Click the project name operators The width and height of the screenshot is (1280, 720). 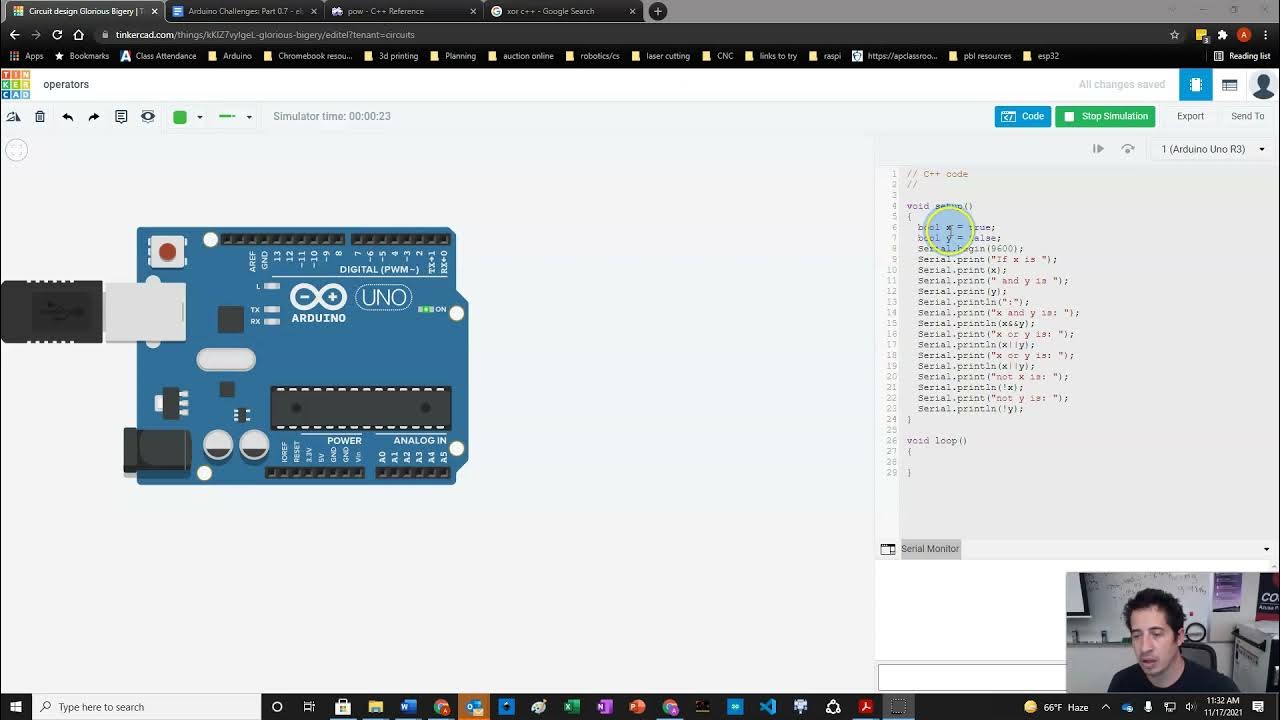[x=66, y=84]
